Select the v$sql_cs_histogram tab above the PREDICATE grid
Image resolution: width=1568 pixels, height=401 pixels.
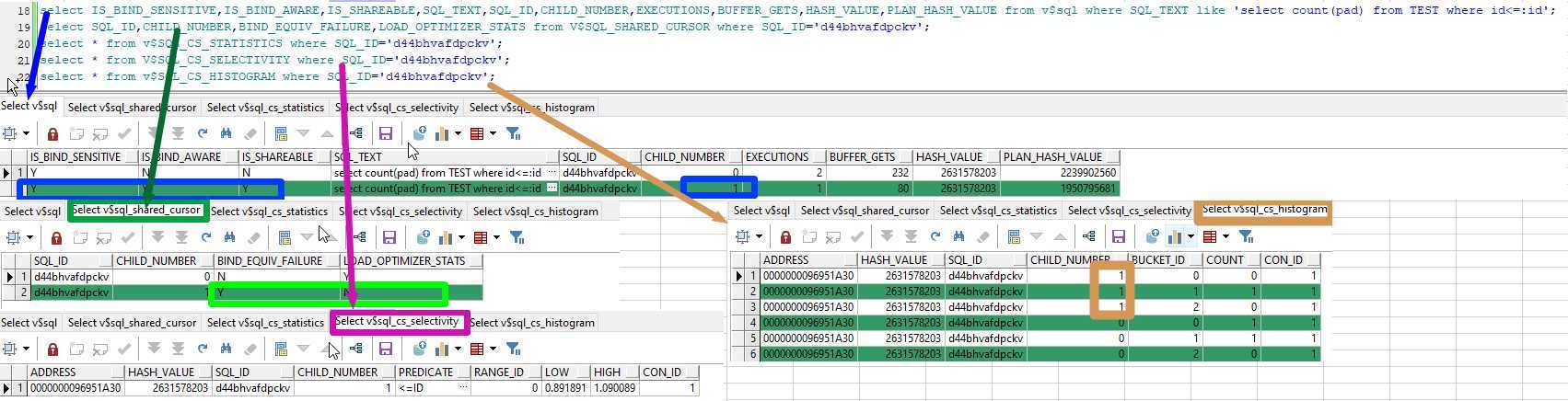[532, 323]
